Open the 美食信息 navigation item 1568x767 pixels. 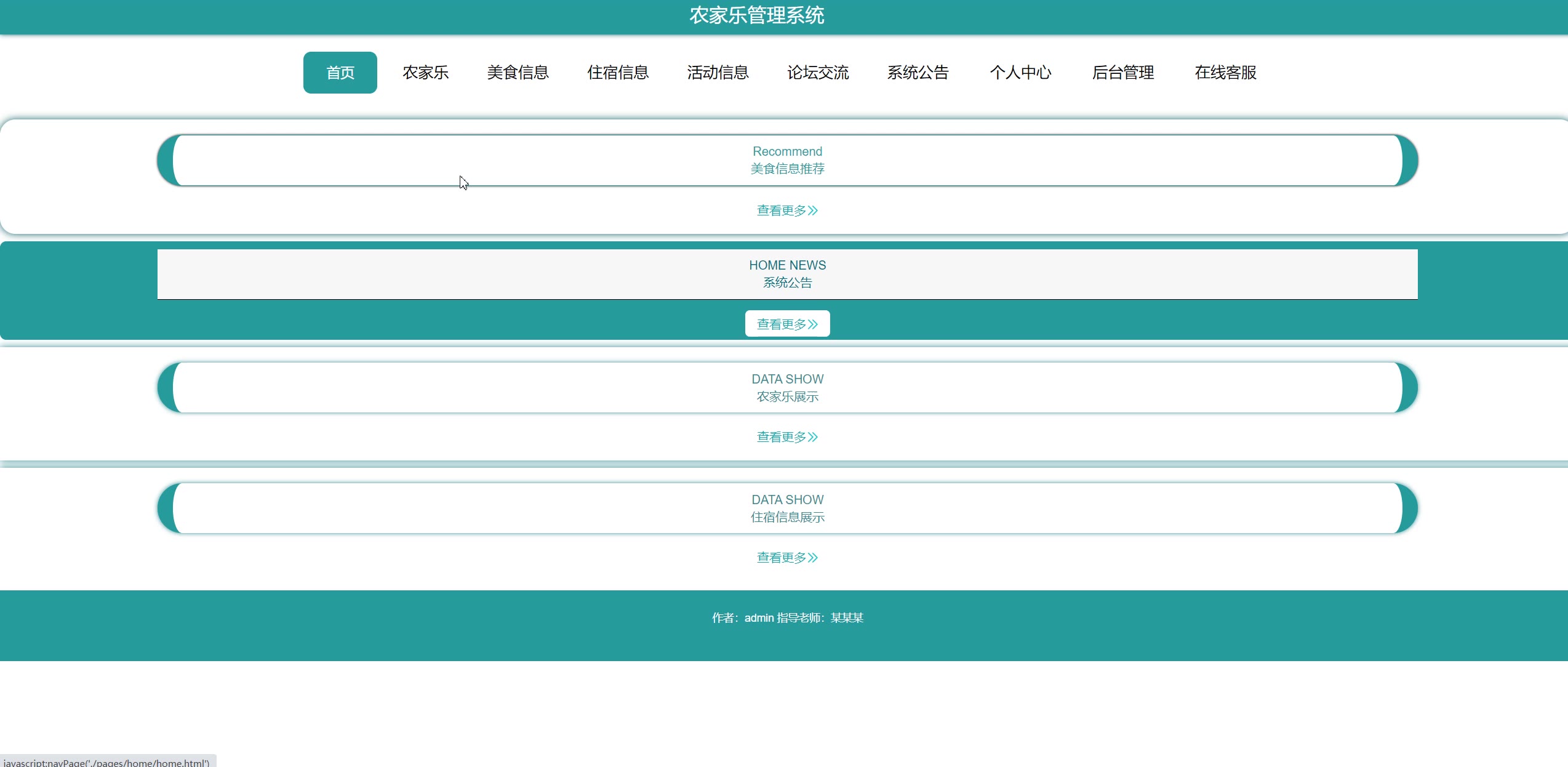tap(518, 73)
